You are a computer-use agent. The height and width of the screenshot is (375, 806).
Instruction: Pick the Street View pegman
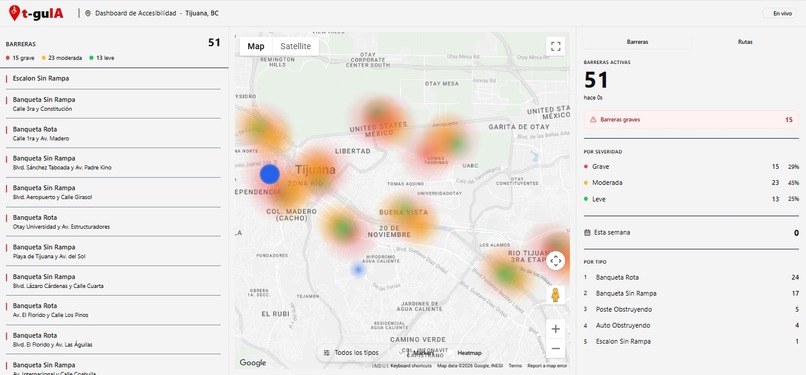pos(555,295)
